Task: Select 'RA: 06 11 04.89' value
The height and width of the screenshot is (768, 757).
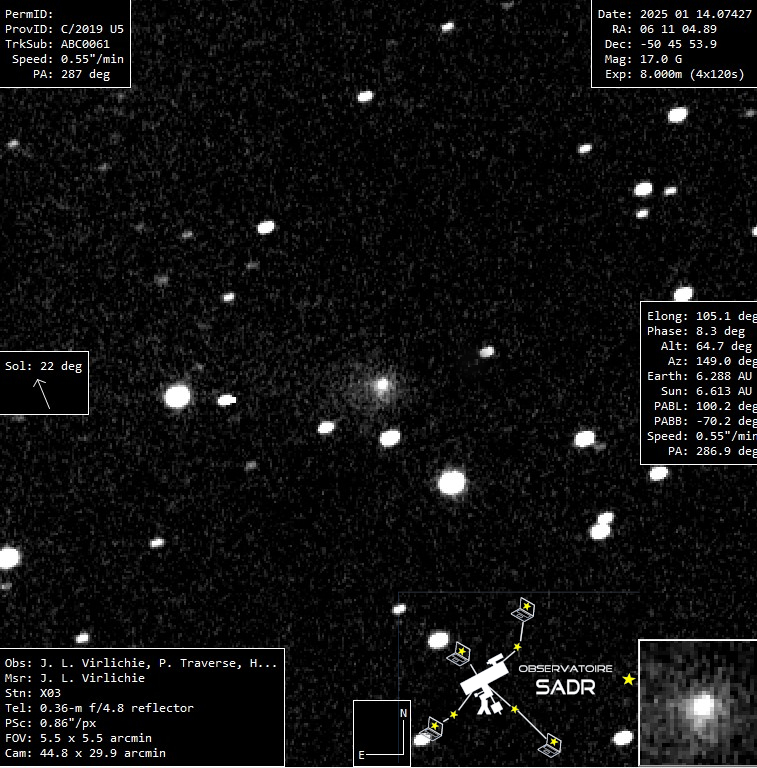Action: (x=664, y=29)
